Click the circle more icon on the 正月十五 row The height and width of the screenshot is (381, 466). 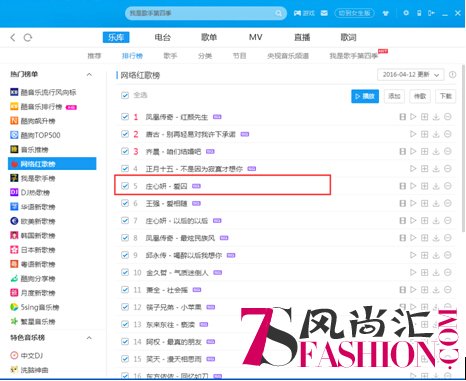pyautogui.click(x=448, y=168)
